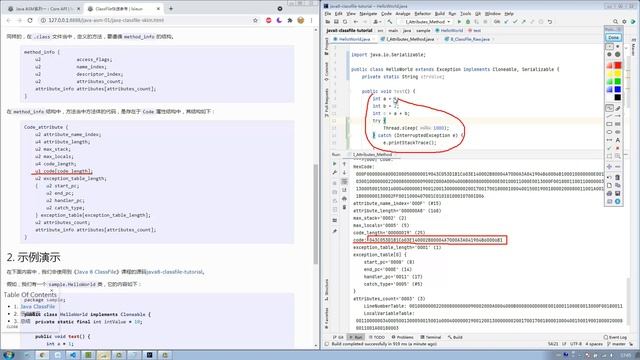Select the filled ellipse tool
Image resolution: width=640 pixels, height=360 pixels.
click(618, 132)
